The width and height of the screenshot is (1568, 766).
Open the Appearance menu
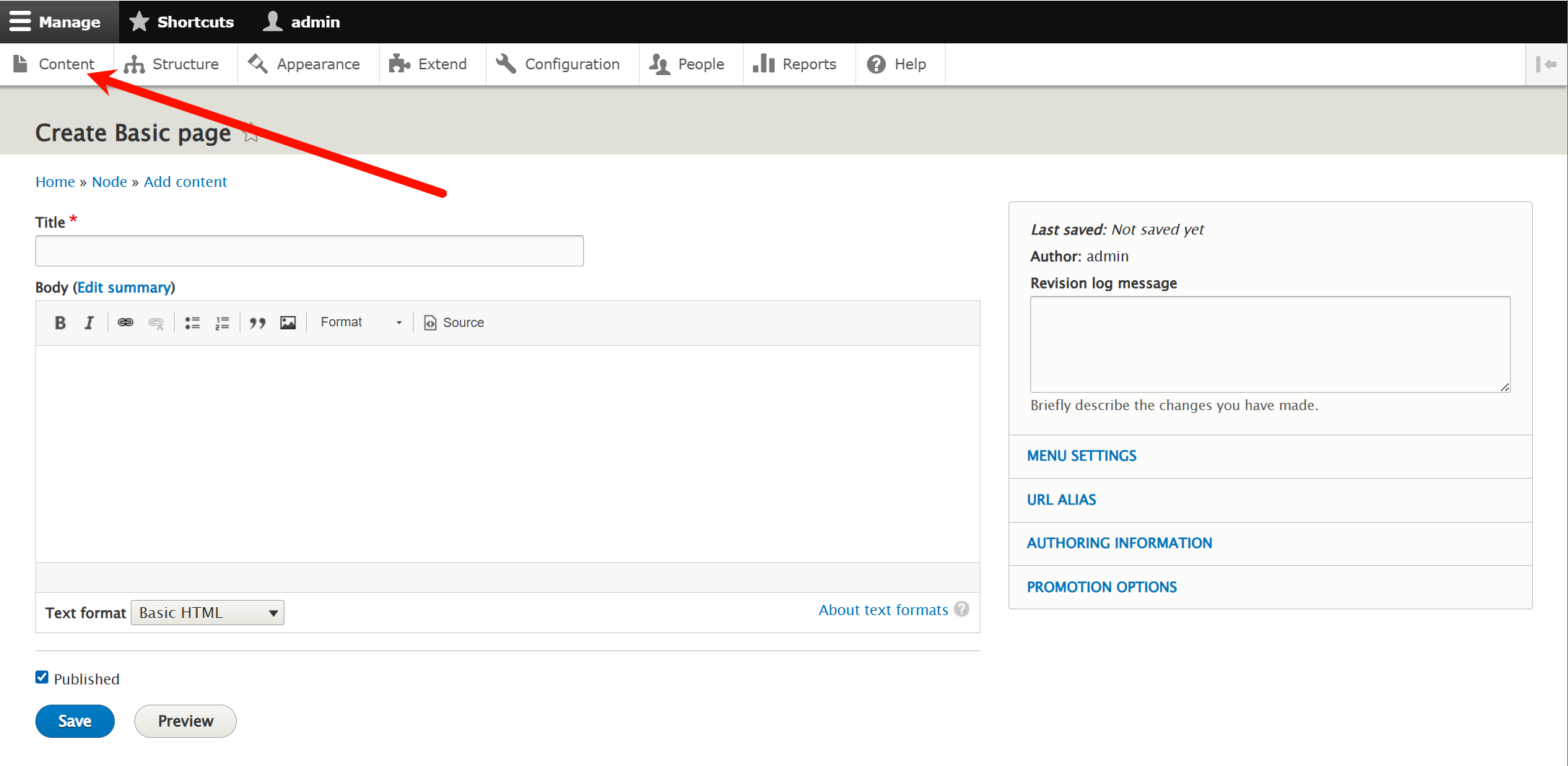tap(308, 64)
